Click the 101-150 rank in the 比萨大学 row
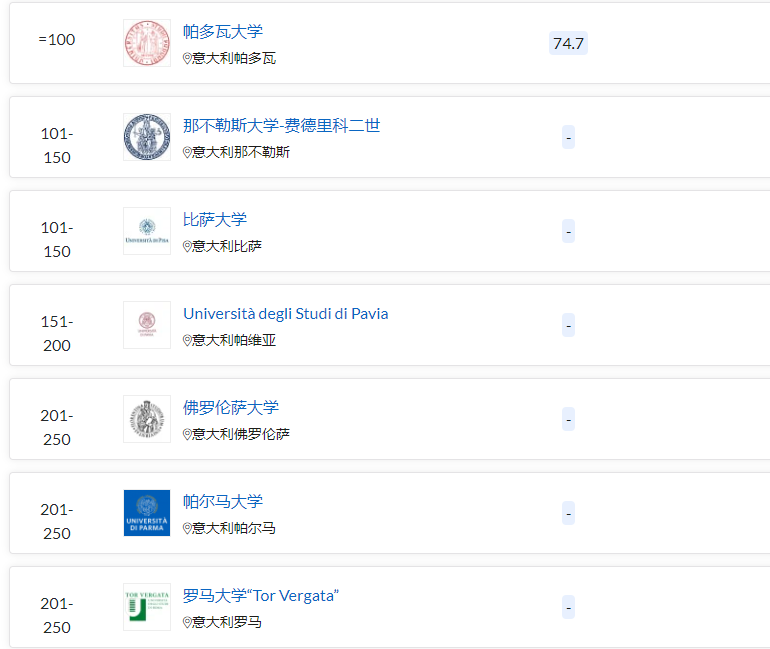This screenshot has width=770, height=649. (57, 239)
